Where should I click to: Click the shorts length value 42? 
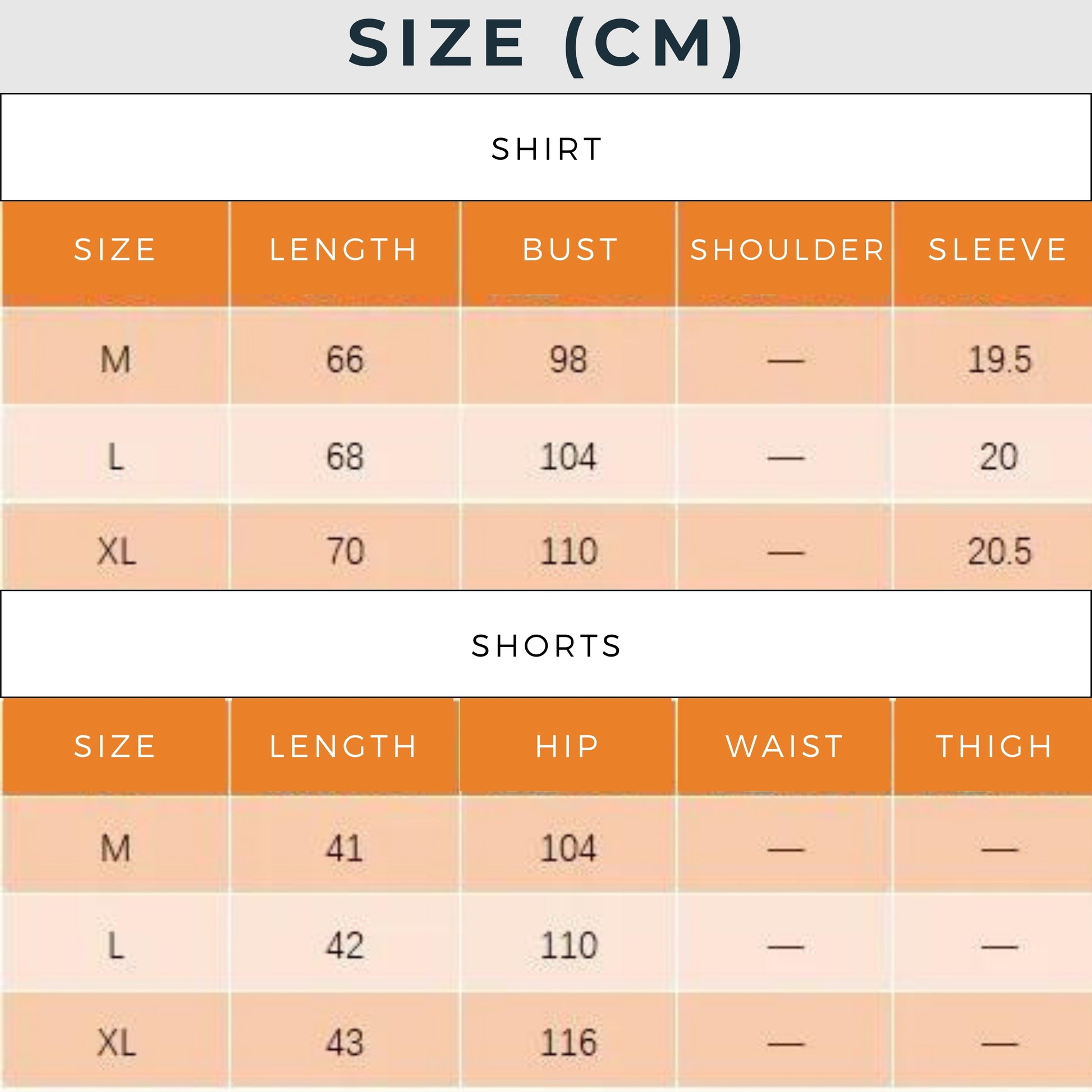(344, 945)
